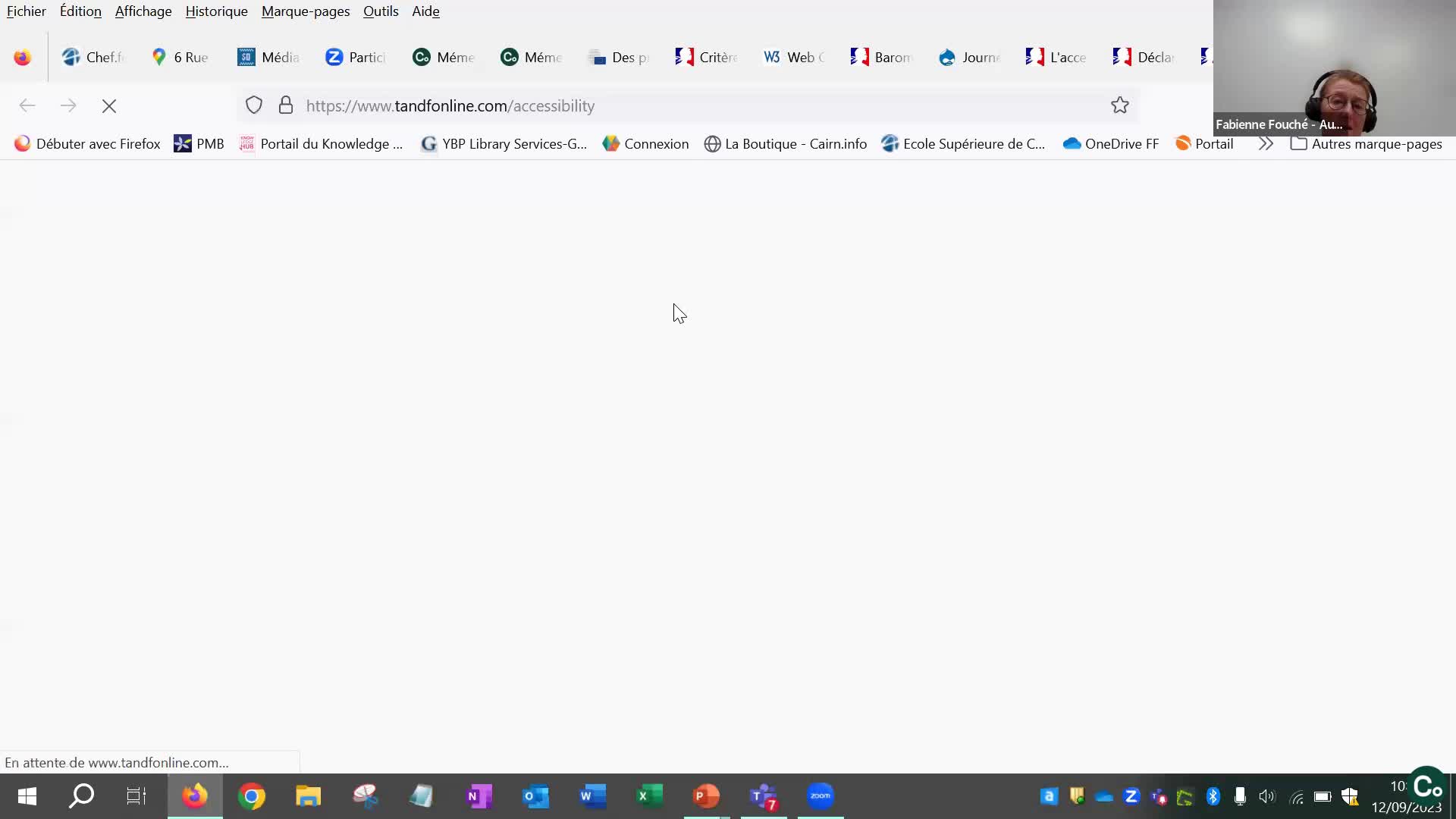Bookmark the page with the star icon
The width and height of the screenshot is (1456, 819).
click(x=1119, y=105)
